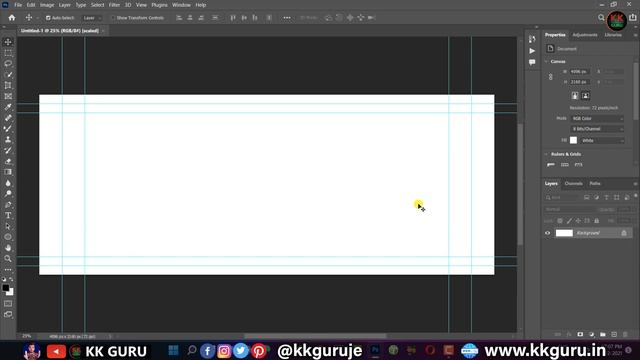Click the Home icon in options bar
640x360 pixels.
click(12, 18)
